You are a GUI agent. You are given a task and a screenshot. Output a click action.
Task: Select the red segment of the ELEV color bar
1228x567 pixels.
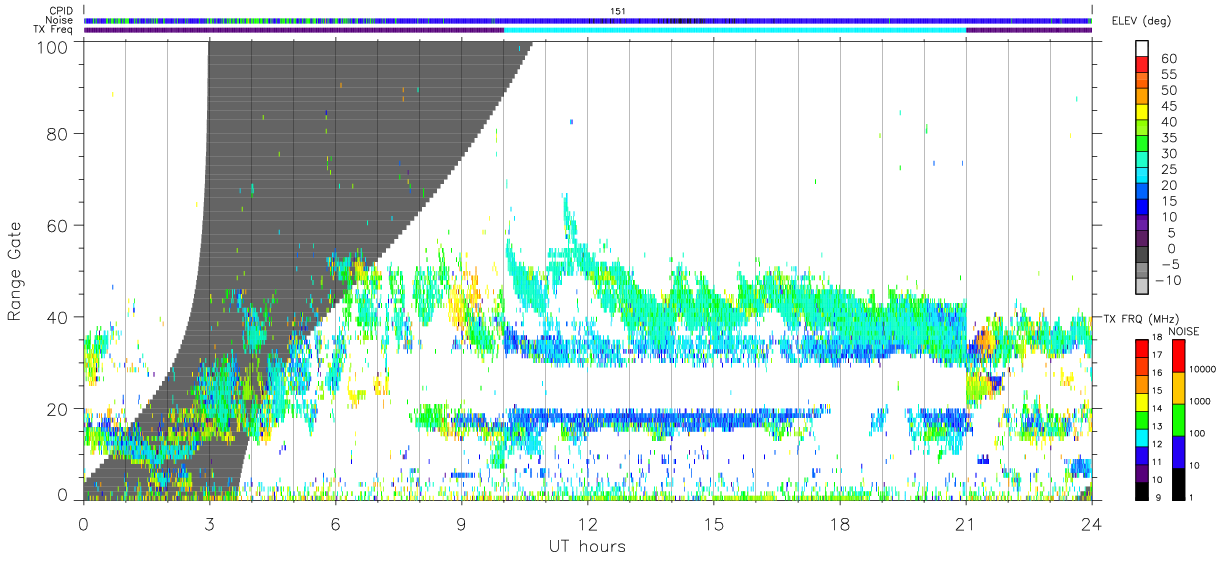[1142, 65]
